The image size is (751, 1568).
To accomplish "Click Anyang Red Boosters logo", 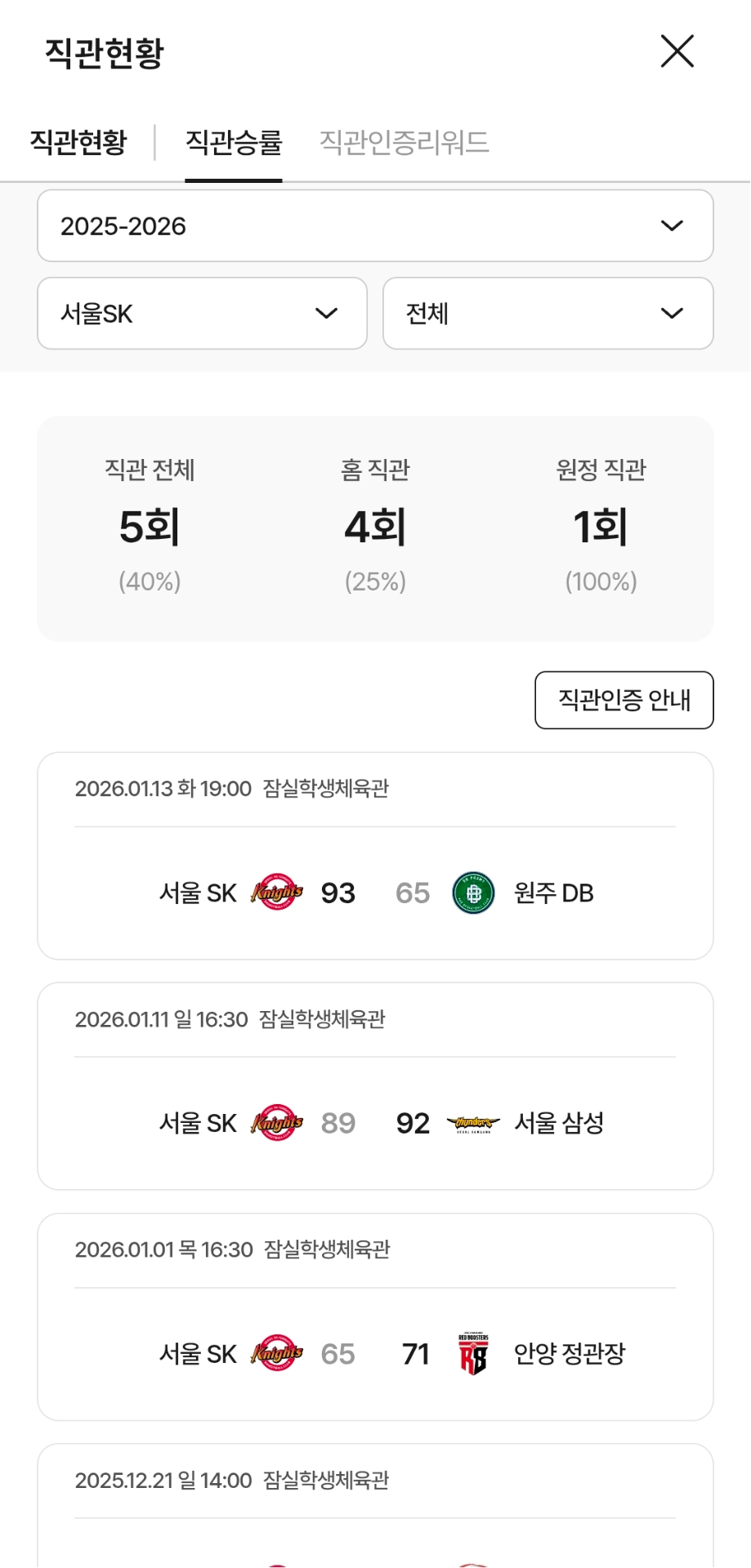I will point(473,1354).
